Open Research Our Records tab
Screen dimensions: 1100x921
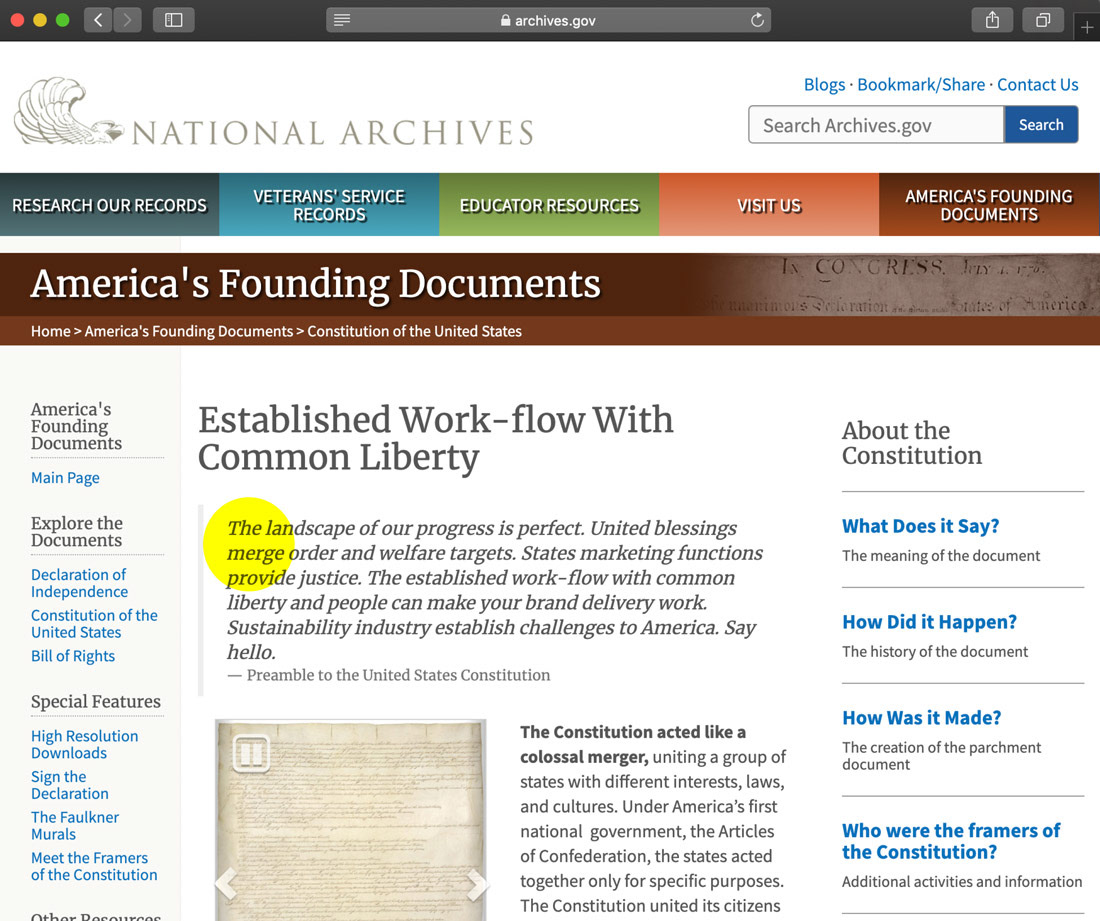109,205
